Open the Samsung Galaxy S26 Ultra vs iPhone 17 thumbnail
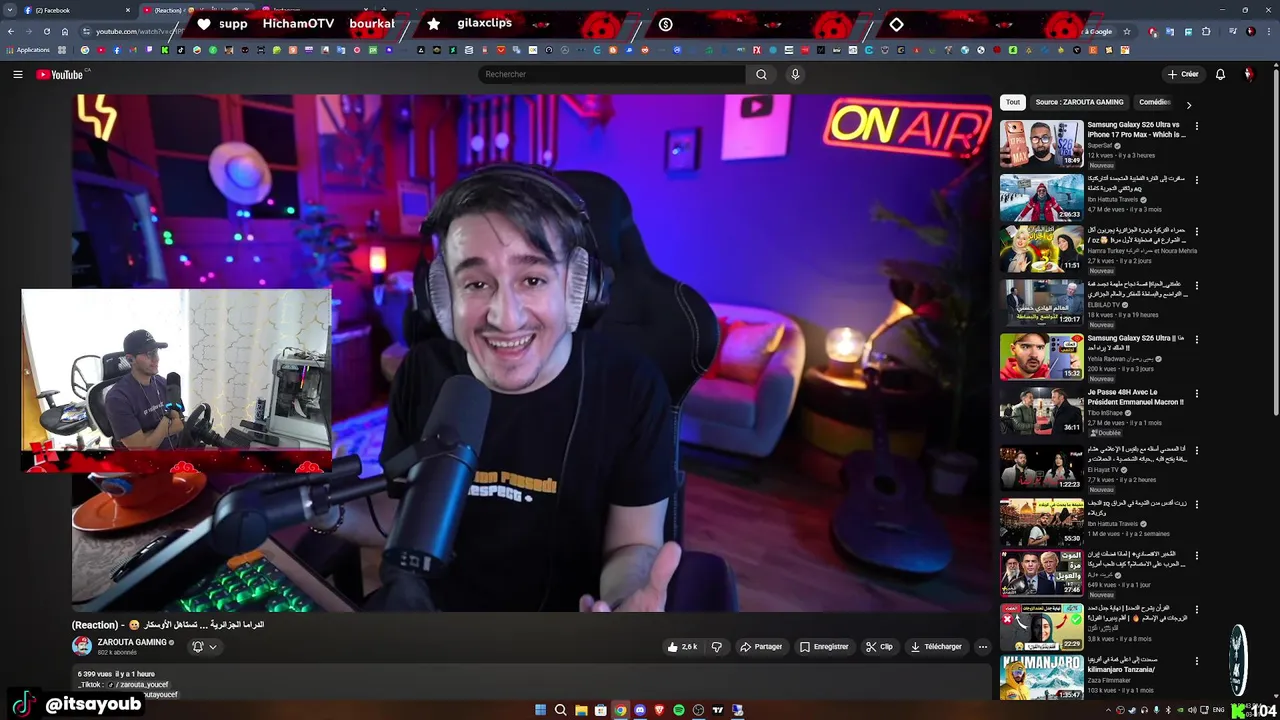Screen dimensions: 1280x720 [1041, 143]
